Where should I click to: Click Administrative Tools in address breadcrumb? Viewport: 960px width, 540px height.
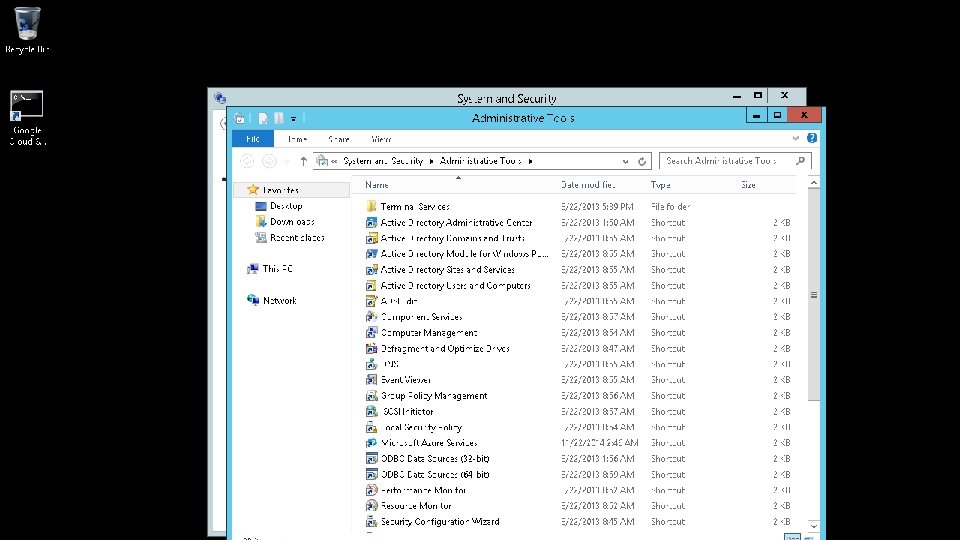coord(481,161)
